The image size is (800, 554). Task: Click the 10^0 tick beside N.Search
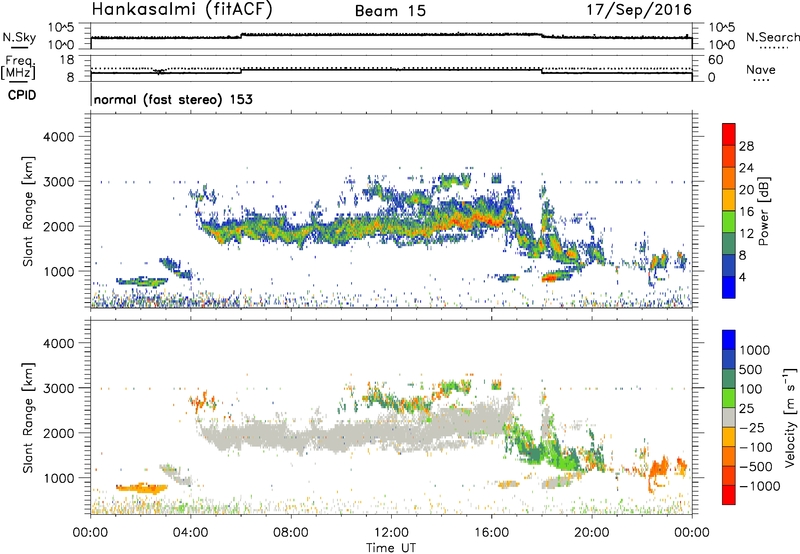tap(722, 45)
